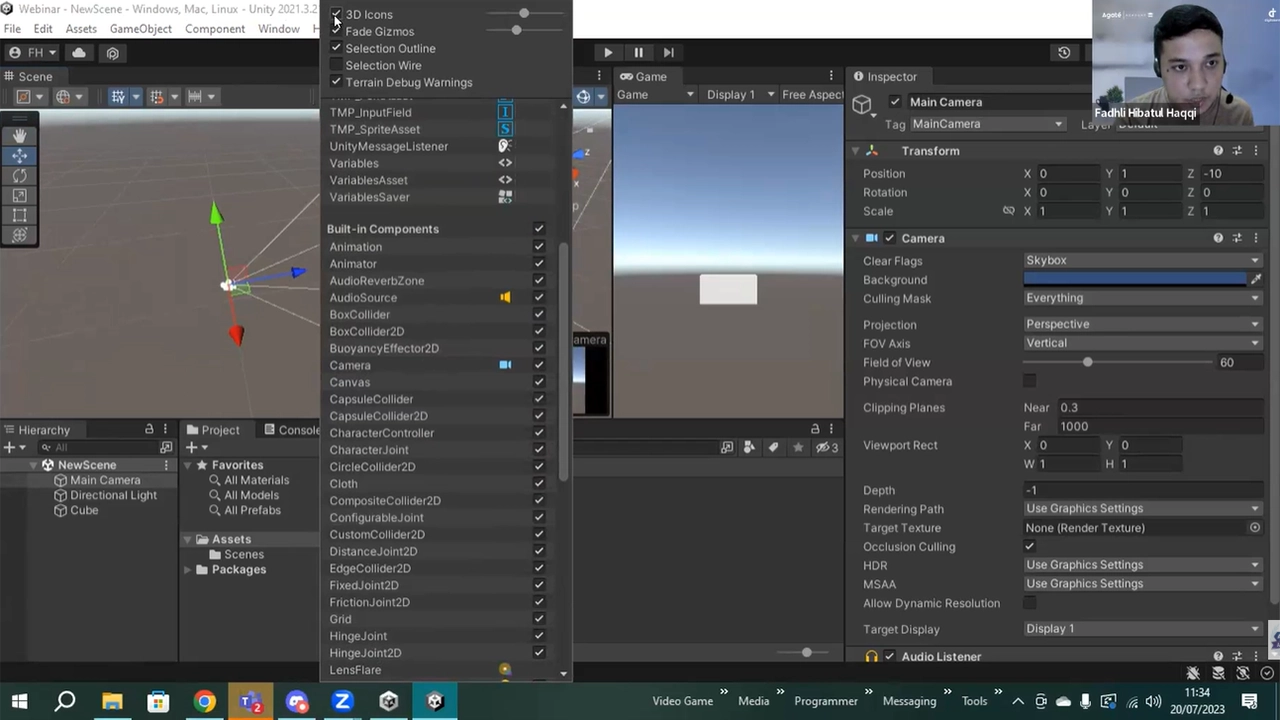Screen dimensions: 1280x720
Task: Enable Selection Wire option
Action: (336, 65)
